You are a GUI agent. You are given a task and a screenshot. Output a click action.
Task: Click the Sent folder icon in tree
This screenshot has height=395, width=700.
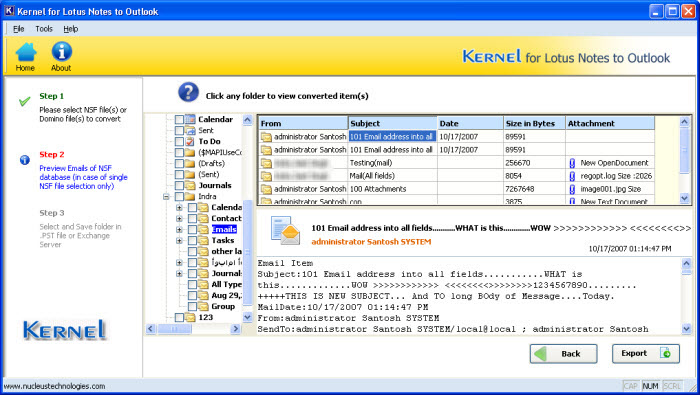coord(191,130)
